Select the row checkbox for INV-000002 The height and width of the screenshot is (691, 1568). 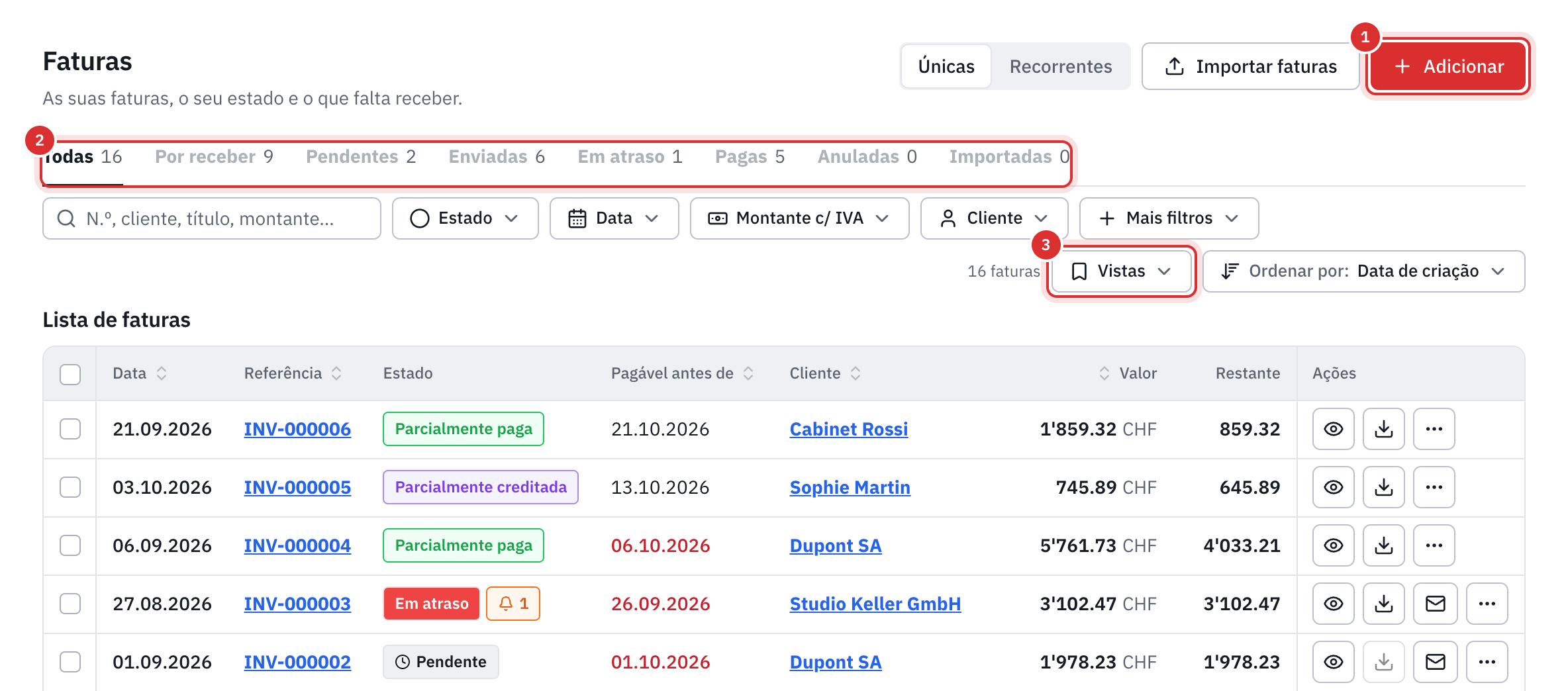[x=70, y=662]
